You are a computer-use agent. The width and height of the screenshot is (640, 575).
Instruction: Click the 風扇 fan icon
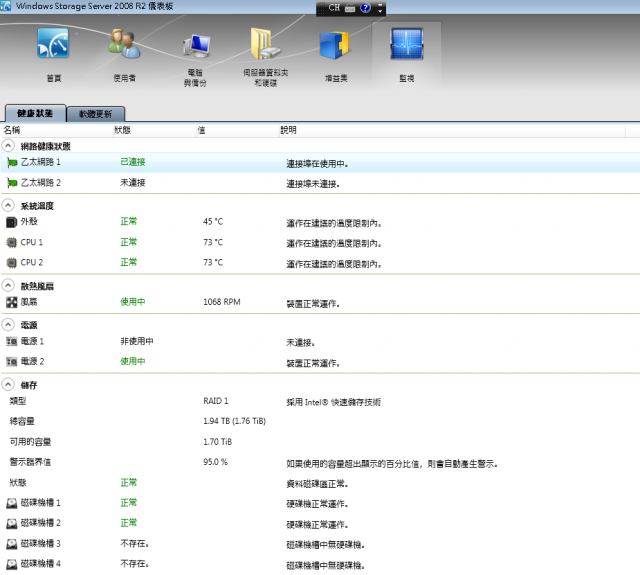(x=11, y=302)
